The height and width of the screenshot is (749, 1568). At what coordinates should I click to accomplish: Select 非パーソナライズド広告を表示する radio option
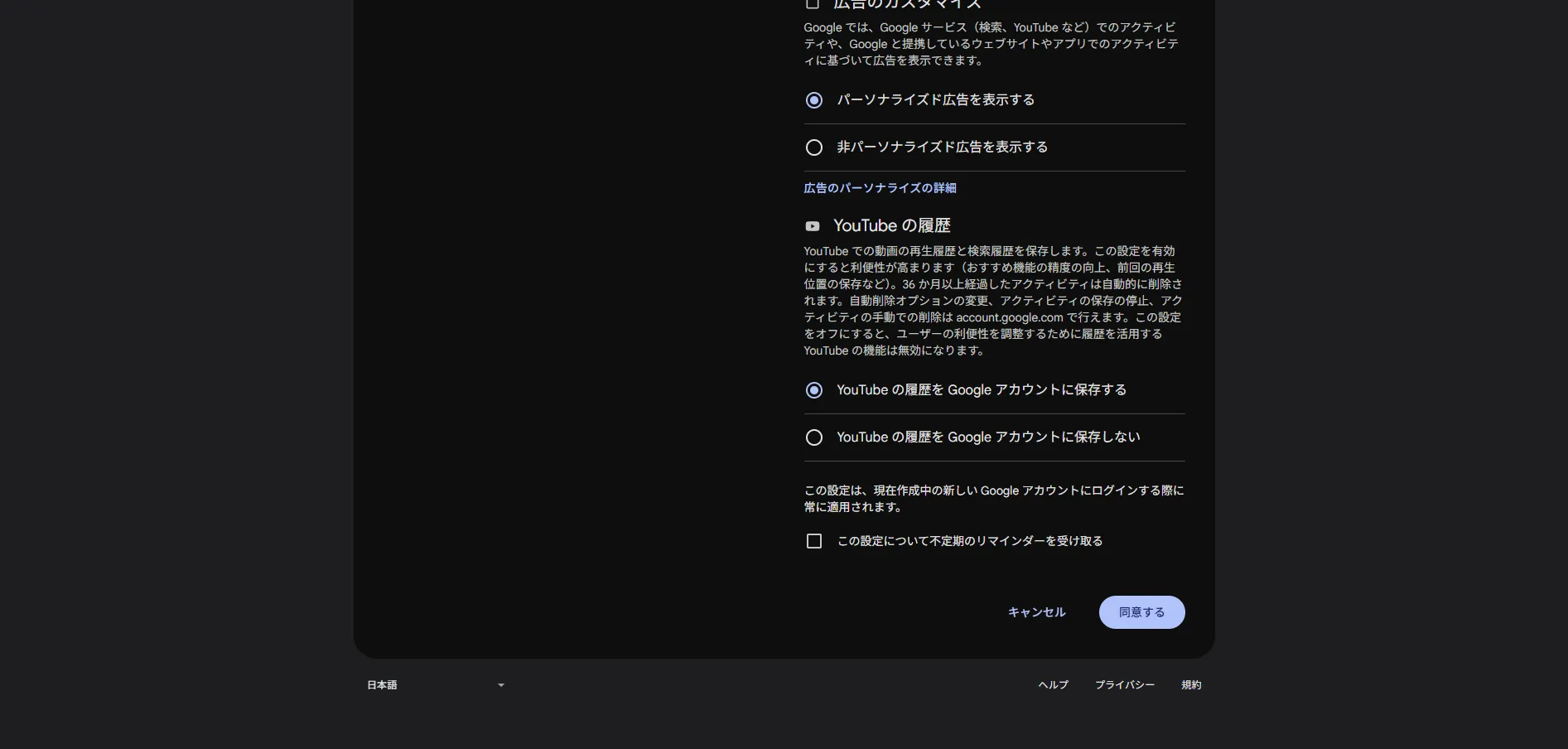pos(814,147)
